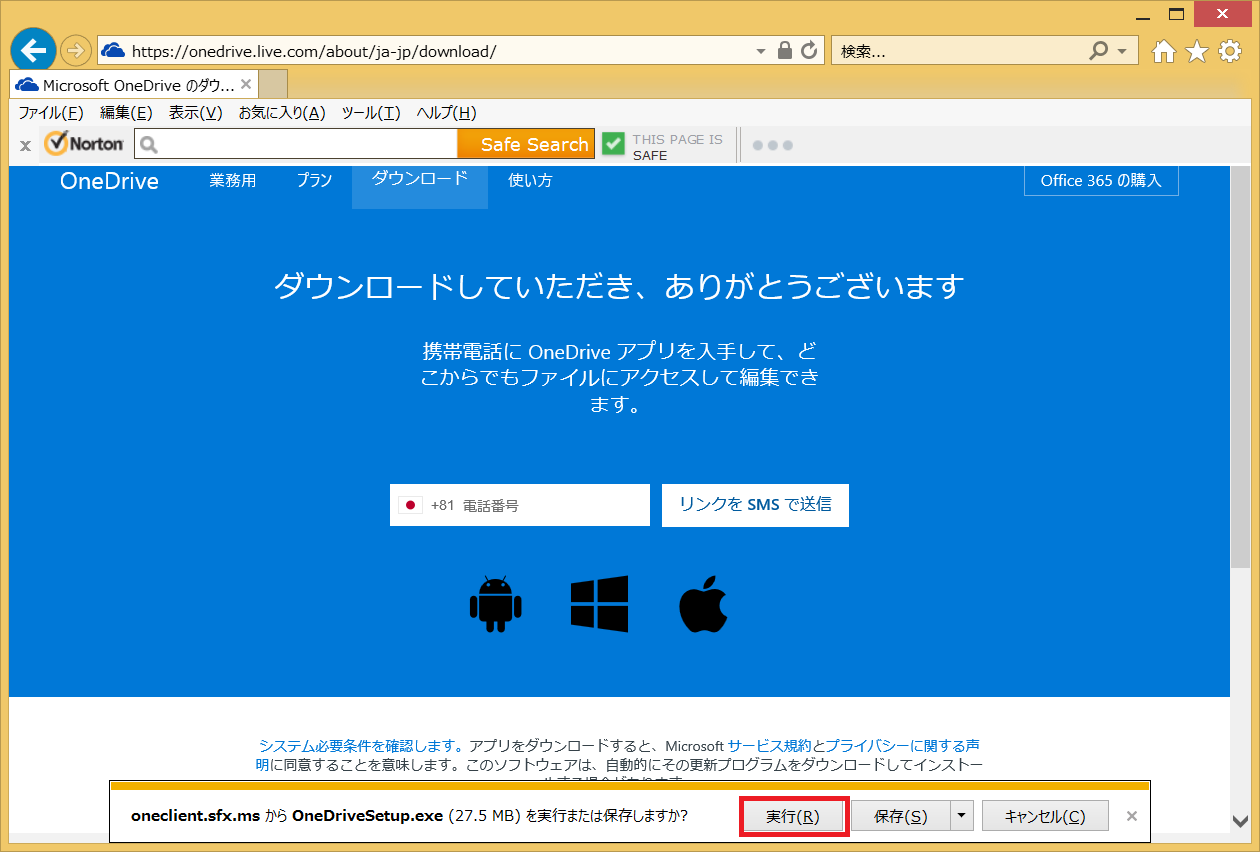Go to the プラン navigation item
The height and width of the screenshot is (852, 1260).
pyautogui.click(x=314, y=181)
